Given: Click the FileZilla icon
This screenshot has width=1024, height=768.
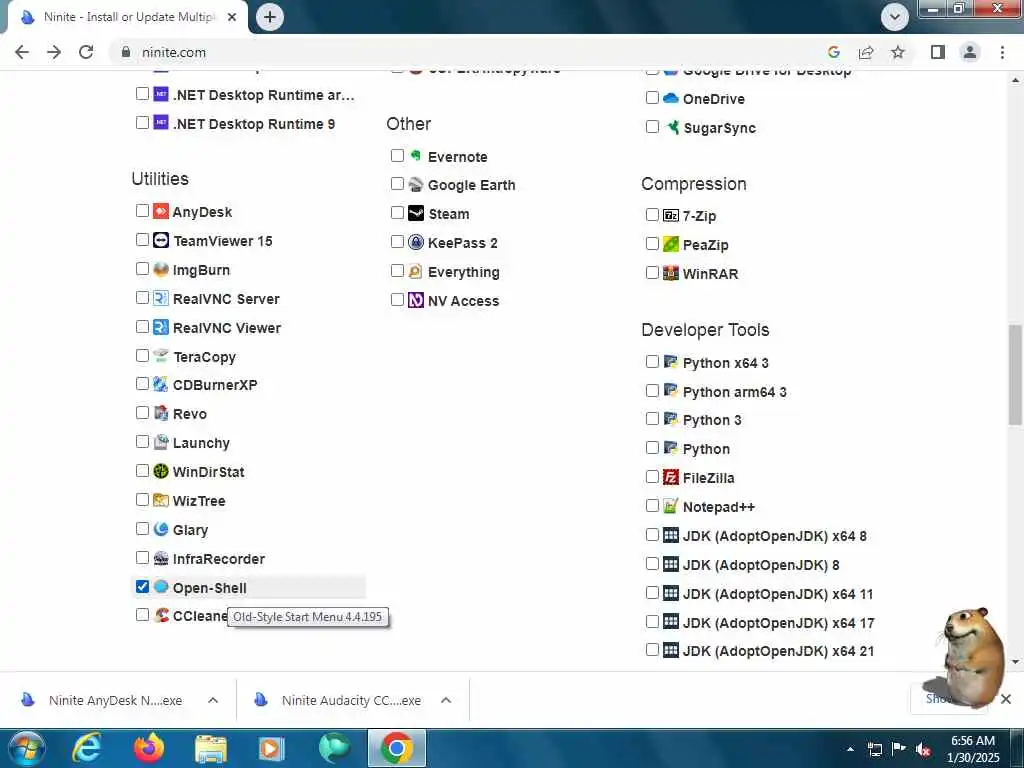Looking at the screenshot, I should tap(671, 477).
